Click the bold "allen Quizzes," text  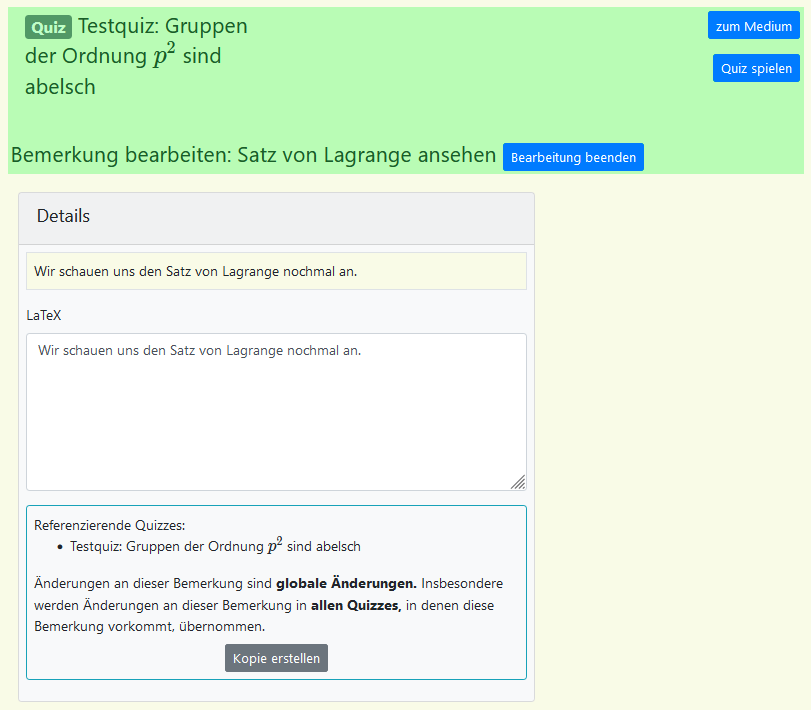(356, 605)
